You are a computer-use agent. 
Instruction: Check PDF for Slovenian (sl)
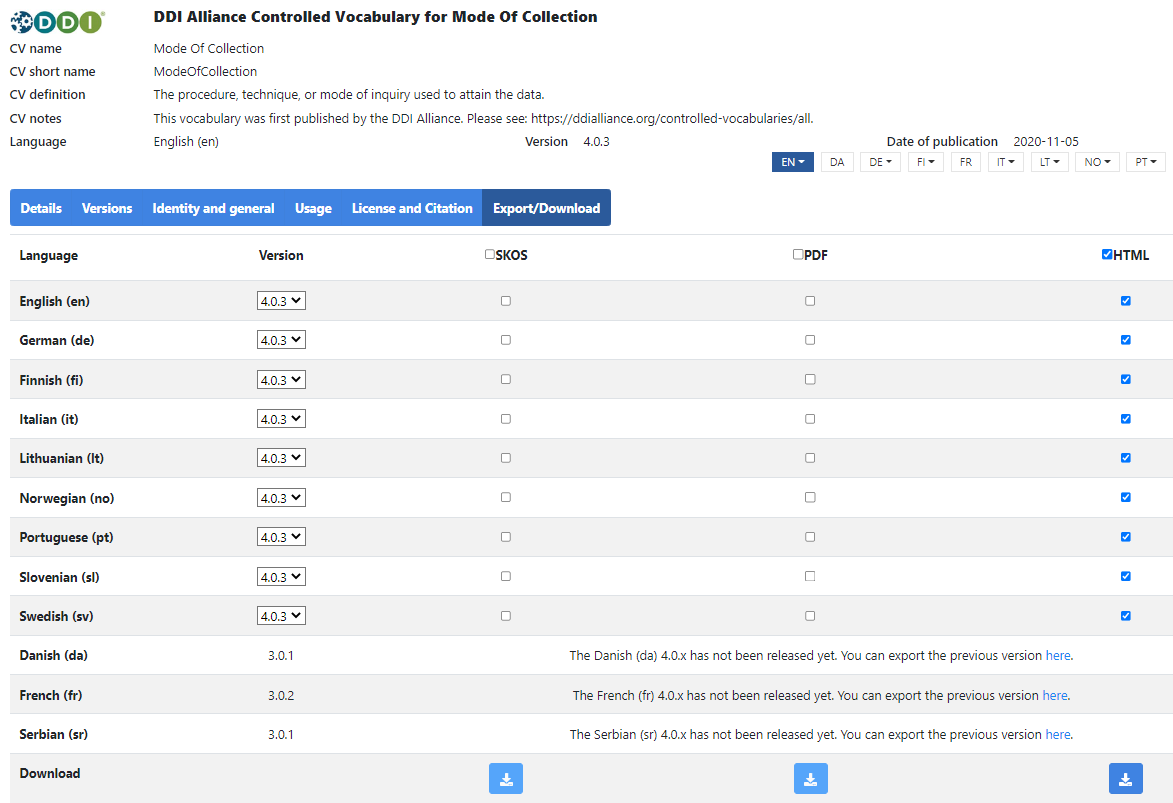click(x=810, y=576)
